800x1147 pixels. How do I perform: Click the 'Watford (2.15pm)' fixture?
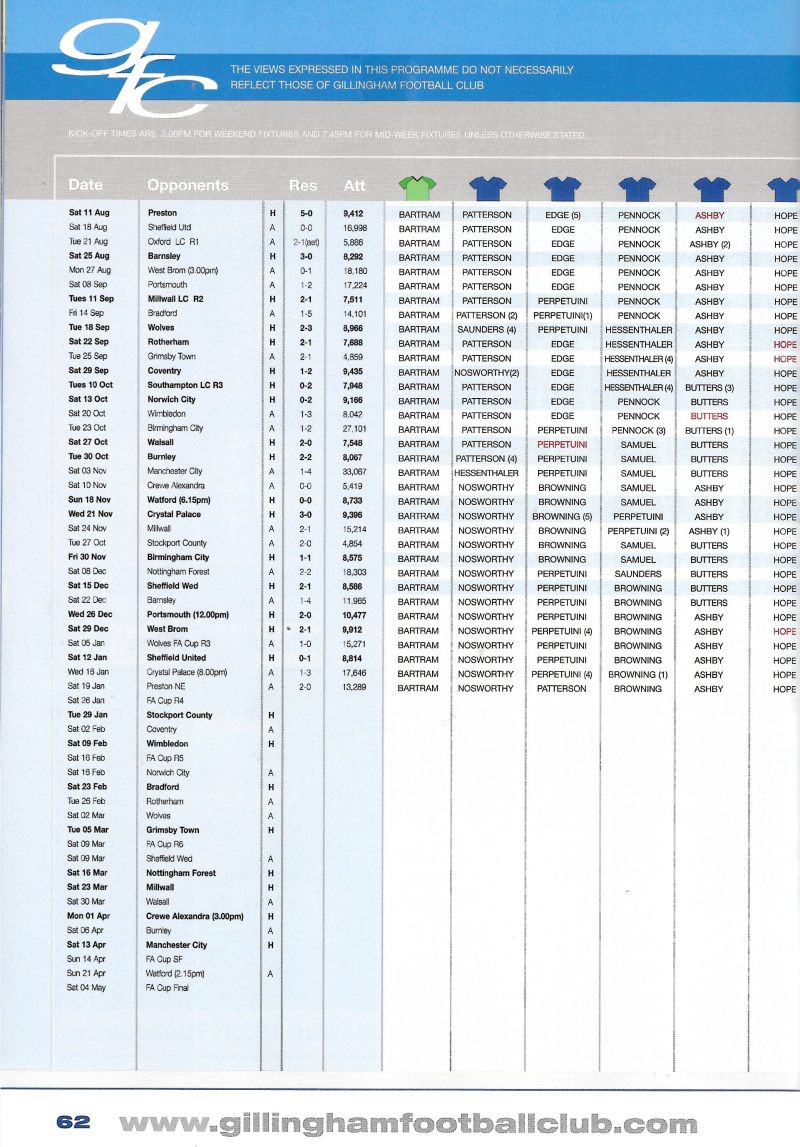[176, 974]
